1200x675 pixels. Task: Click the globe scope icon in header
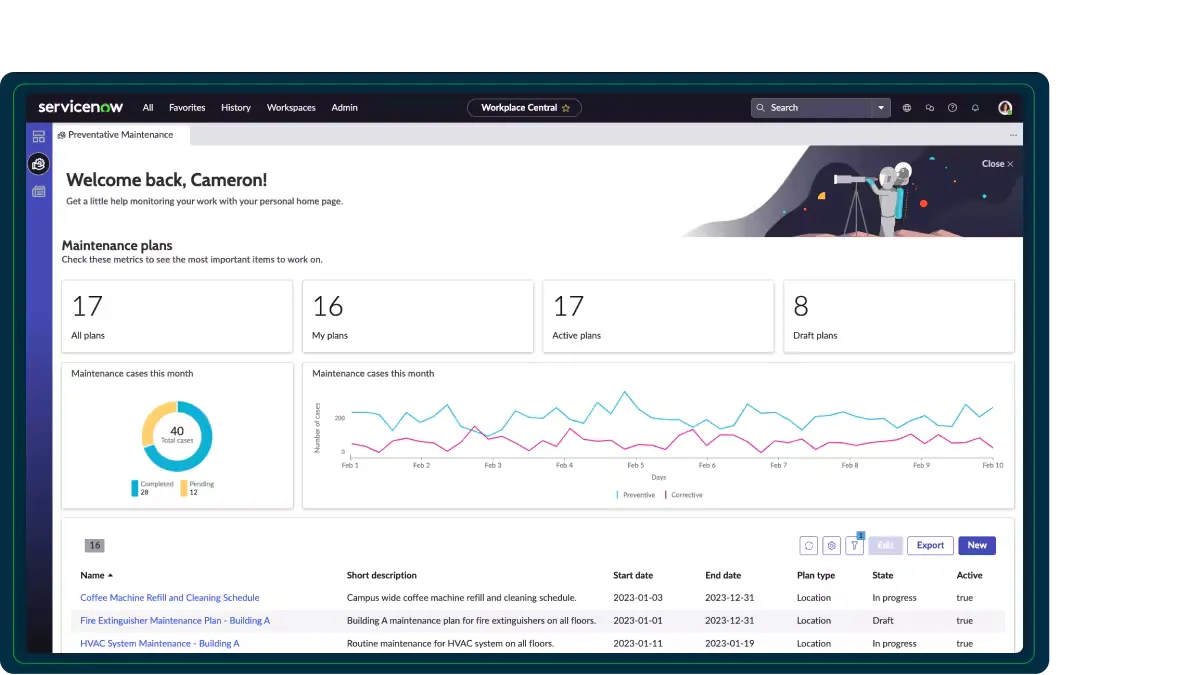tap(907, 108)
